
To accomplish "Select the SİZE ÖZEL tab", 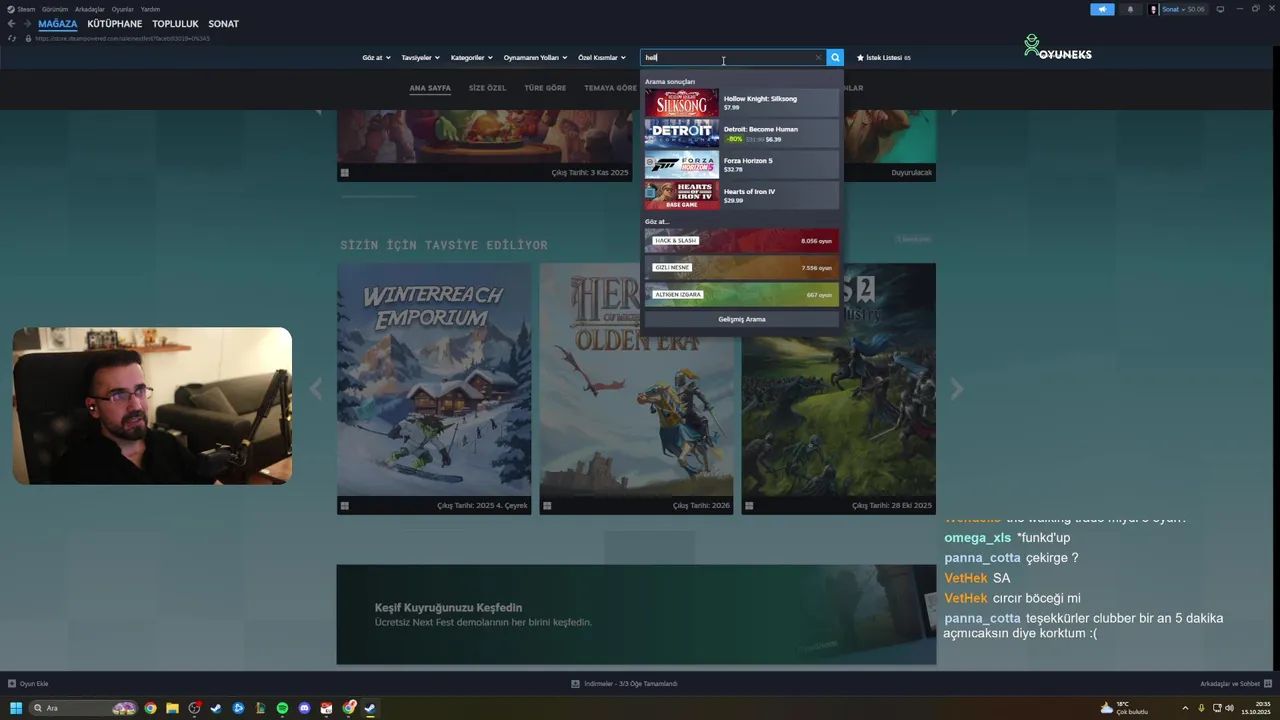I will (487, 88).
